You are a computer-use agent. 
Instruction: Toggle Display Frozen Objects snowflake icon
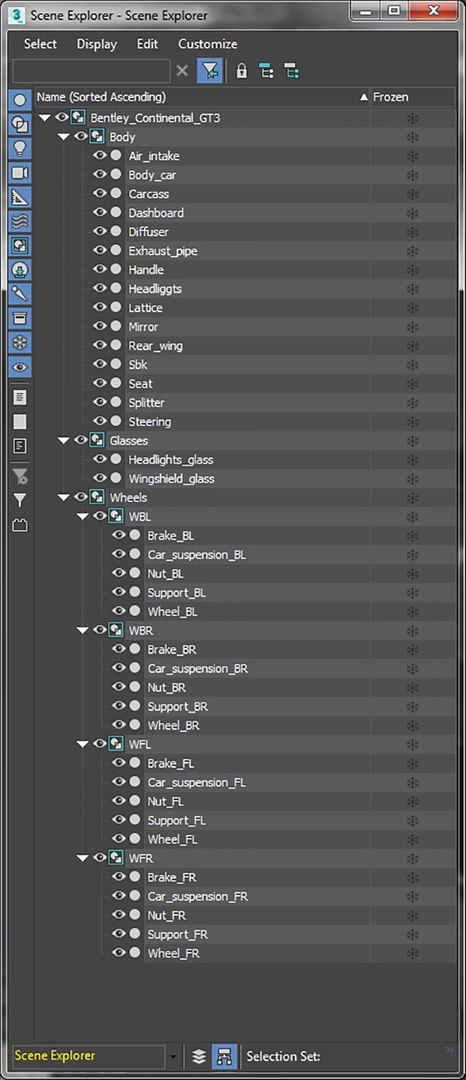pos(20,342)
